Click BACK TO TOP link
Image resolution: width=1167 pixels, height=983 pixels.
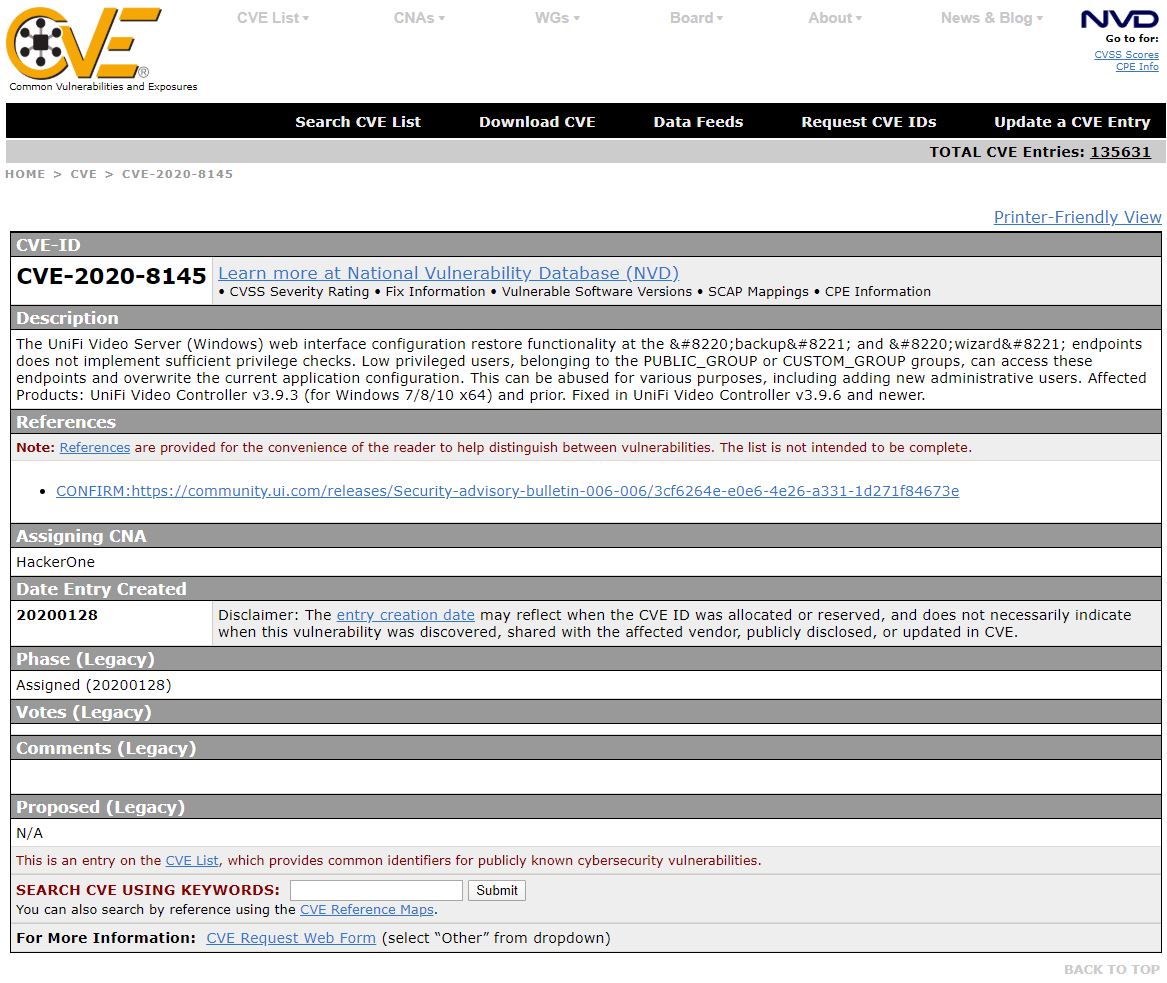coord(1111,969)
